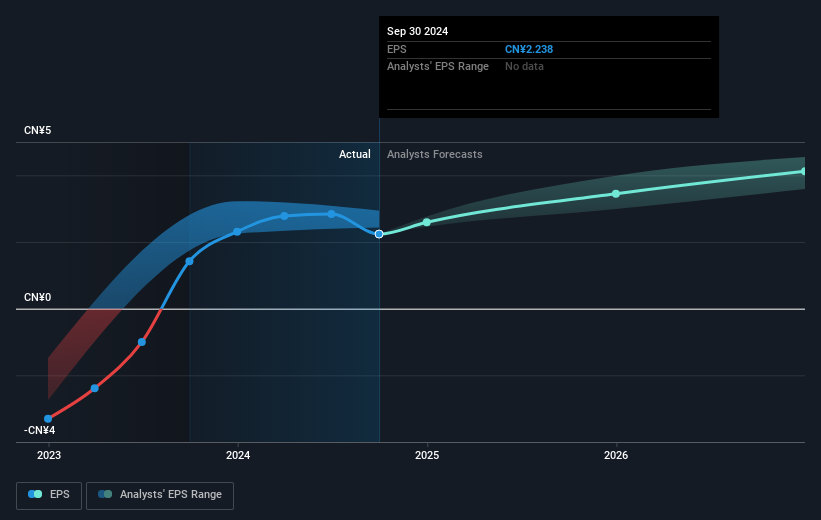Click the 2023 x-axis label
This screenshot has width=821, height=520.
point(49,456)
